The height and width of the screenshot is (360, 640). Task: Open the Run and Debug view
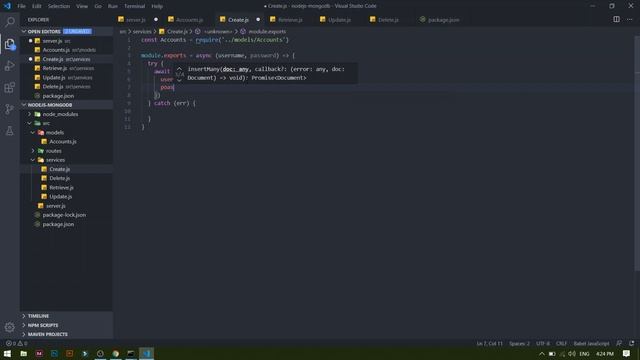[x=10, y=65]
